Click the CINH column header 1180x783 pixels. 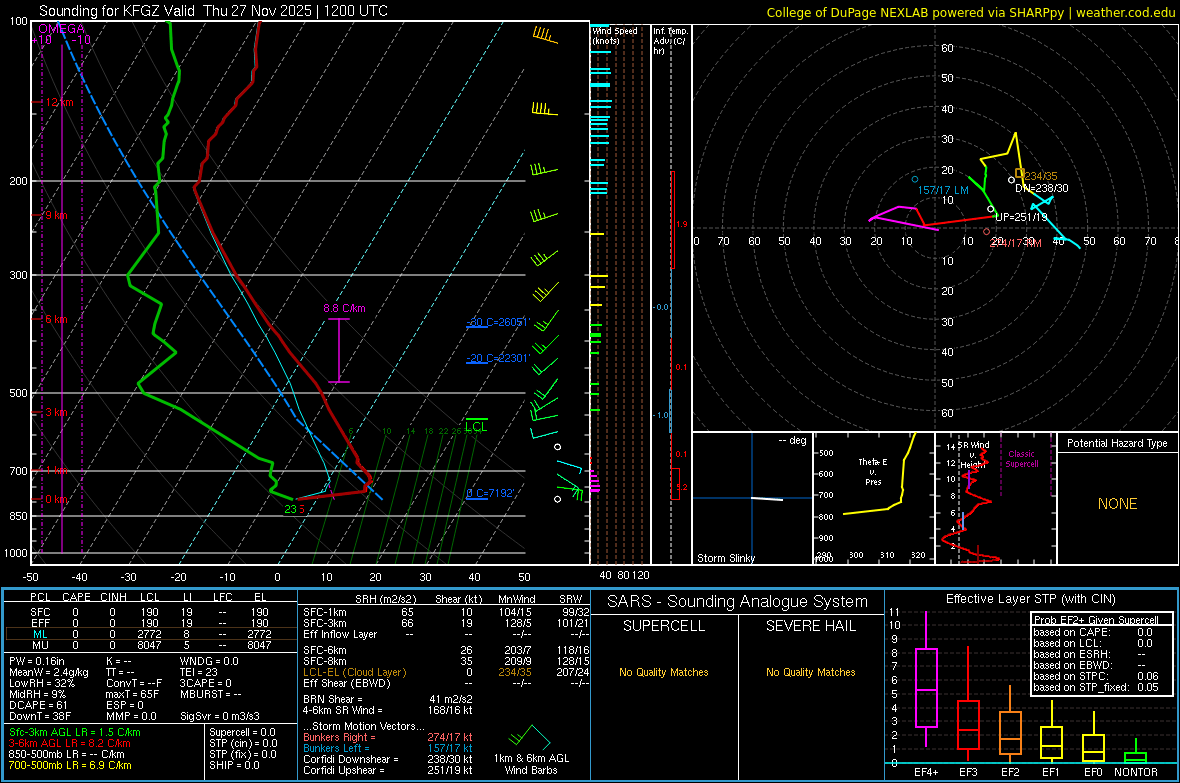113,597
